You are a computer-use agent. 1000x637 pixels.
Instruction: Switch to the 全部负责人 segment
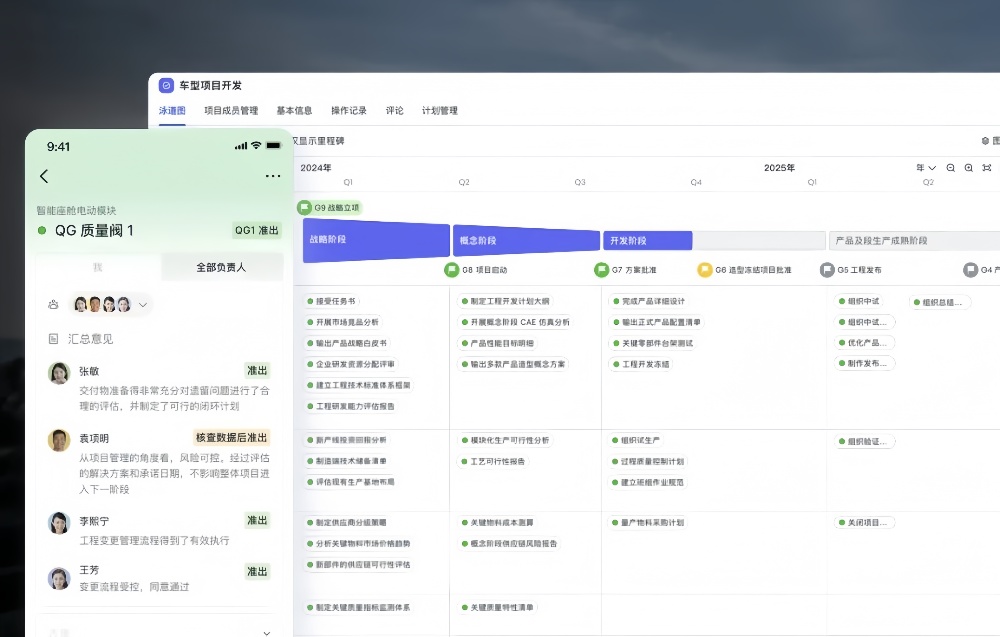click(221, 267)
